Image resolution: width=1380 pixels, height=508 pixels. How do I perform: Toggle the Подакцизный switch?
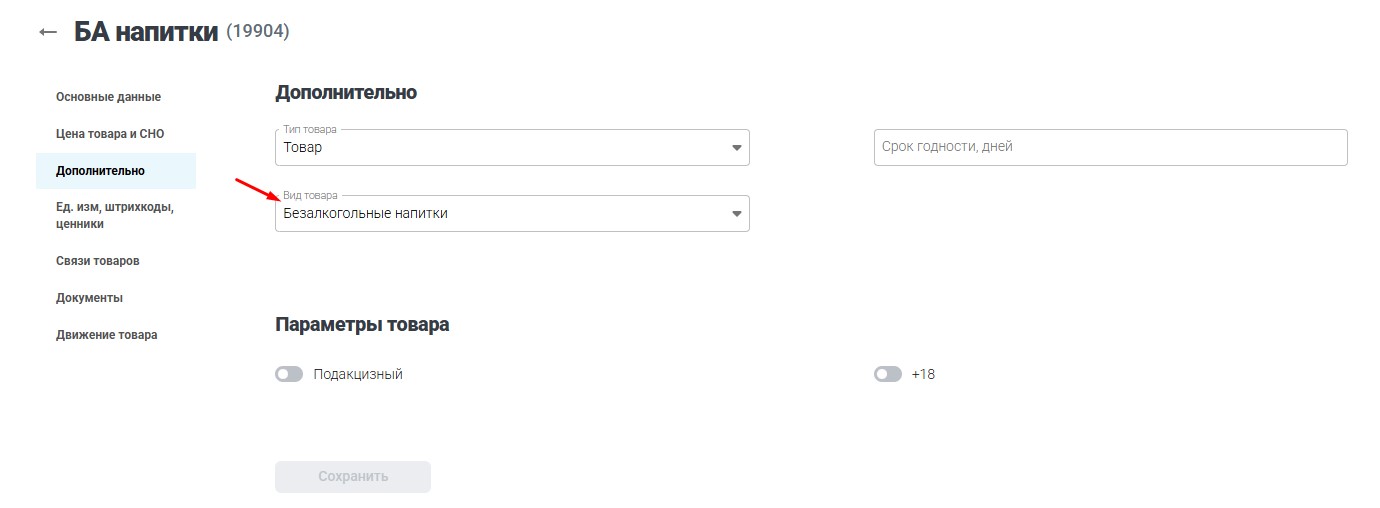(x=289, y=374)
